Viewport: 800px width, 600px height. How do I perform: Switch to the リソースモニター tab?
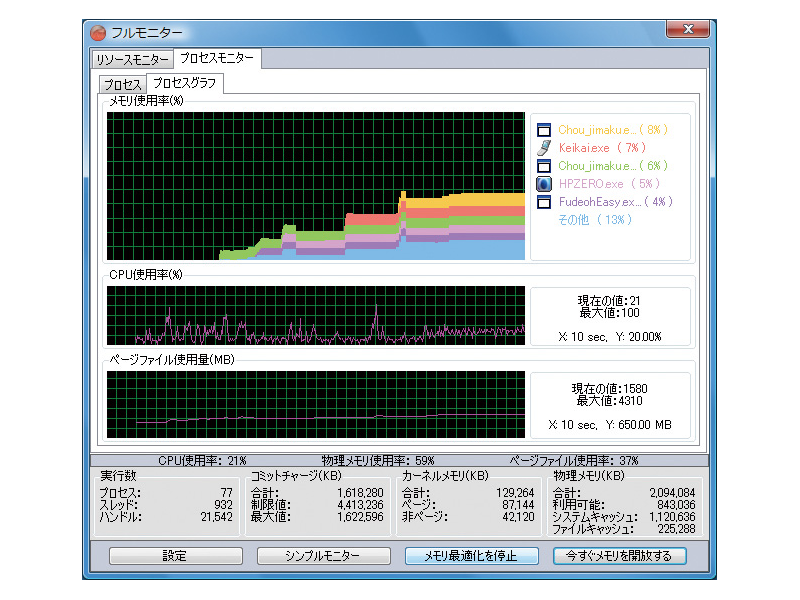coord(132,59)
